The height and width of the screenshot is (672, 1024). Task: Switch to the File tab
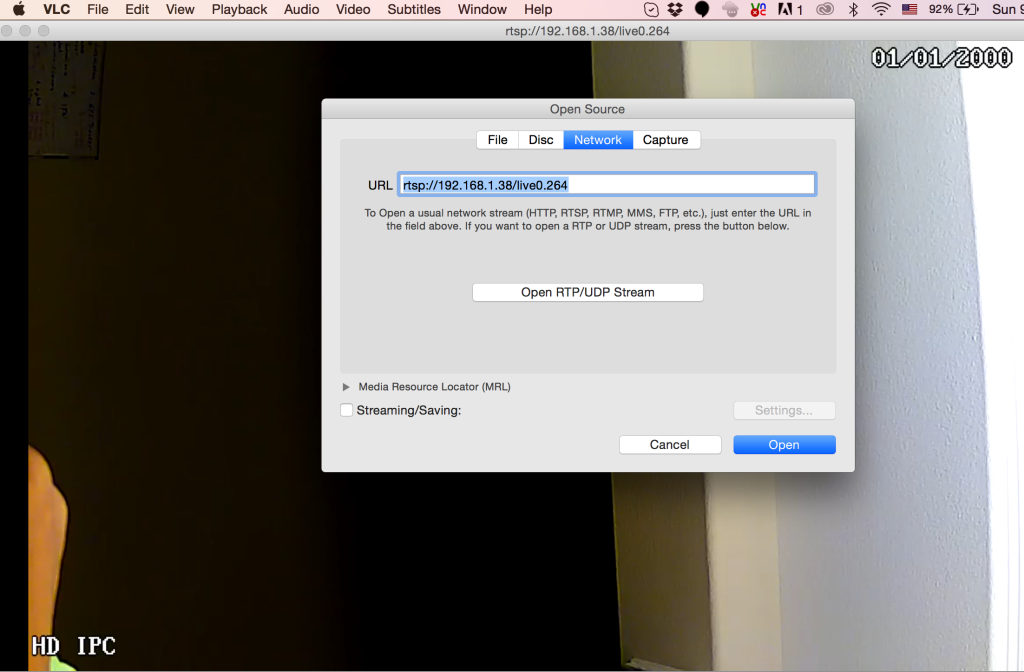[498, 140]
